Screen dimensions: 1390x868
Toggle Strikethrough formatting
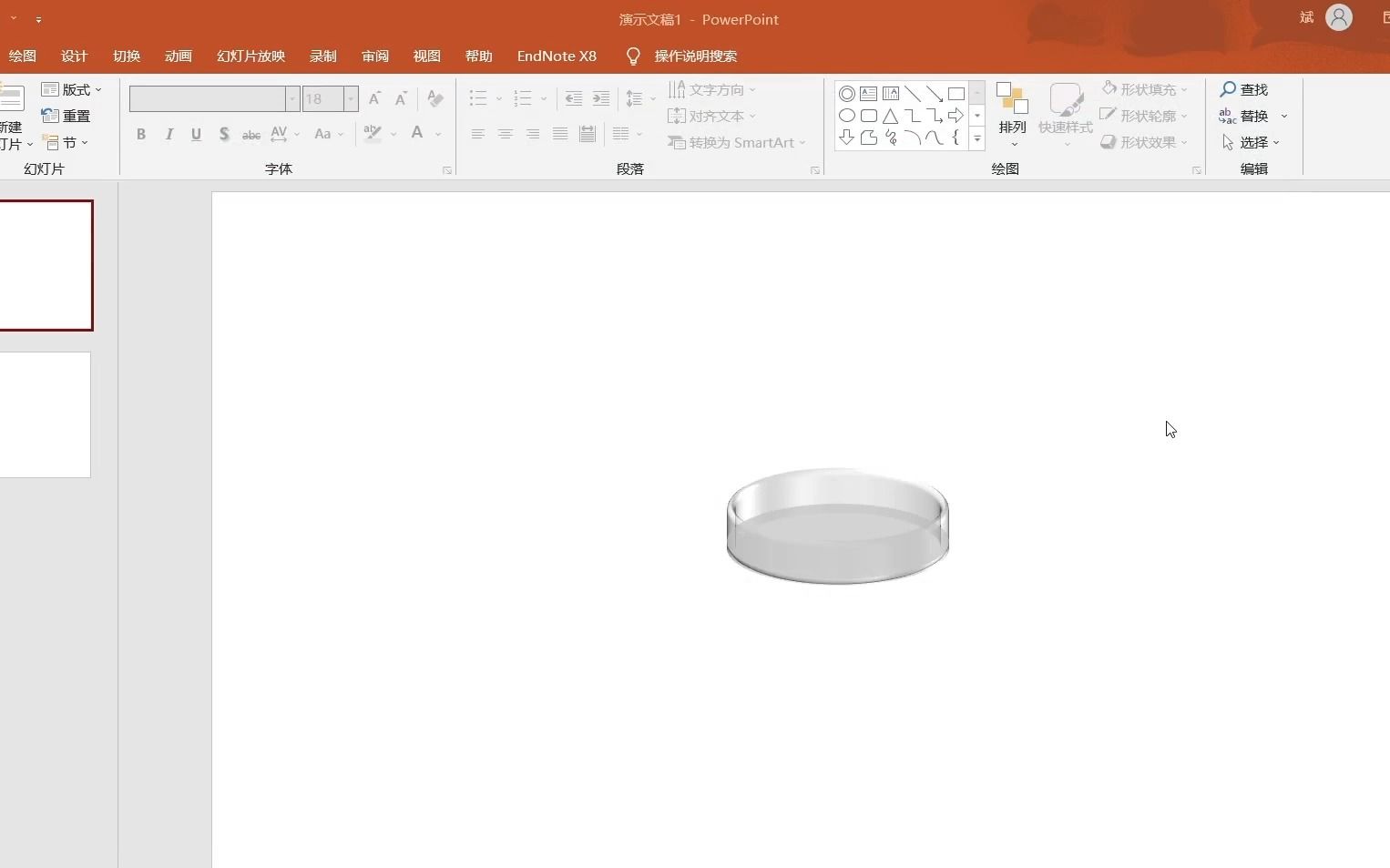coord(251,134)
